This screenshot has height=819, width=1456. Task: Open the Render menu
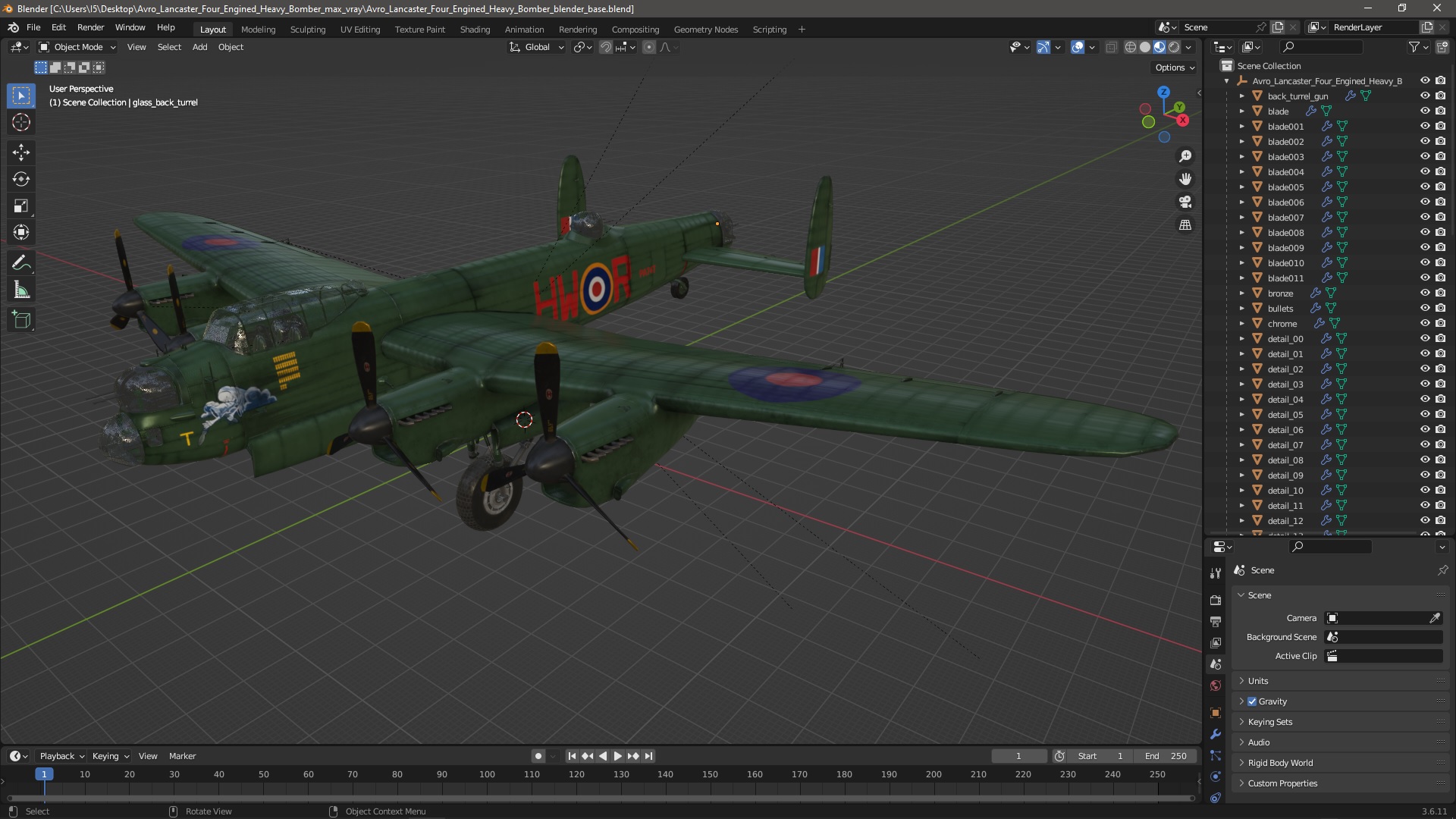pos(90,27)
